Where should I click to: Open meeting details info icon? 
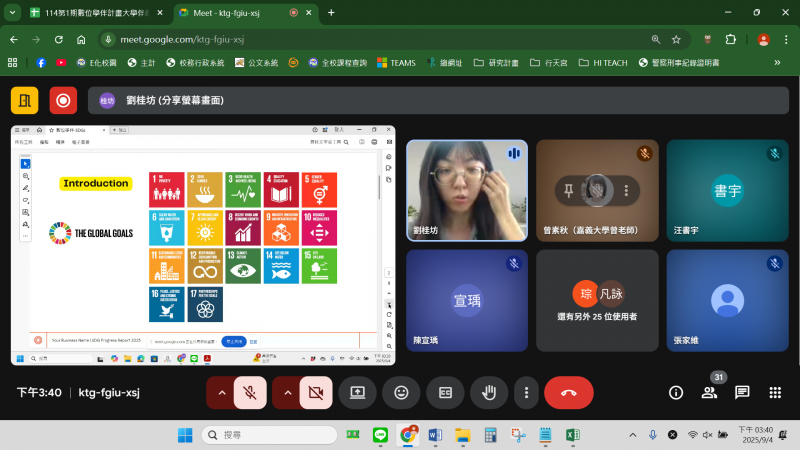pos(676,393)
